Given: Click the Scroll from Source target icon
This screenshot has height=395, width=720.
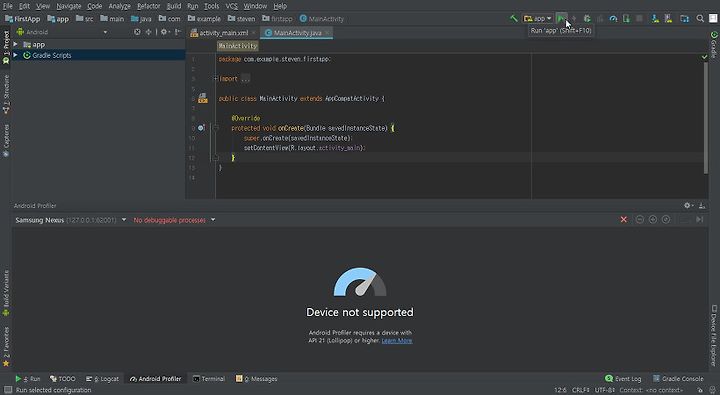Looking at the screenshot, I should 137,32.
